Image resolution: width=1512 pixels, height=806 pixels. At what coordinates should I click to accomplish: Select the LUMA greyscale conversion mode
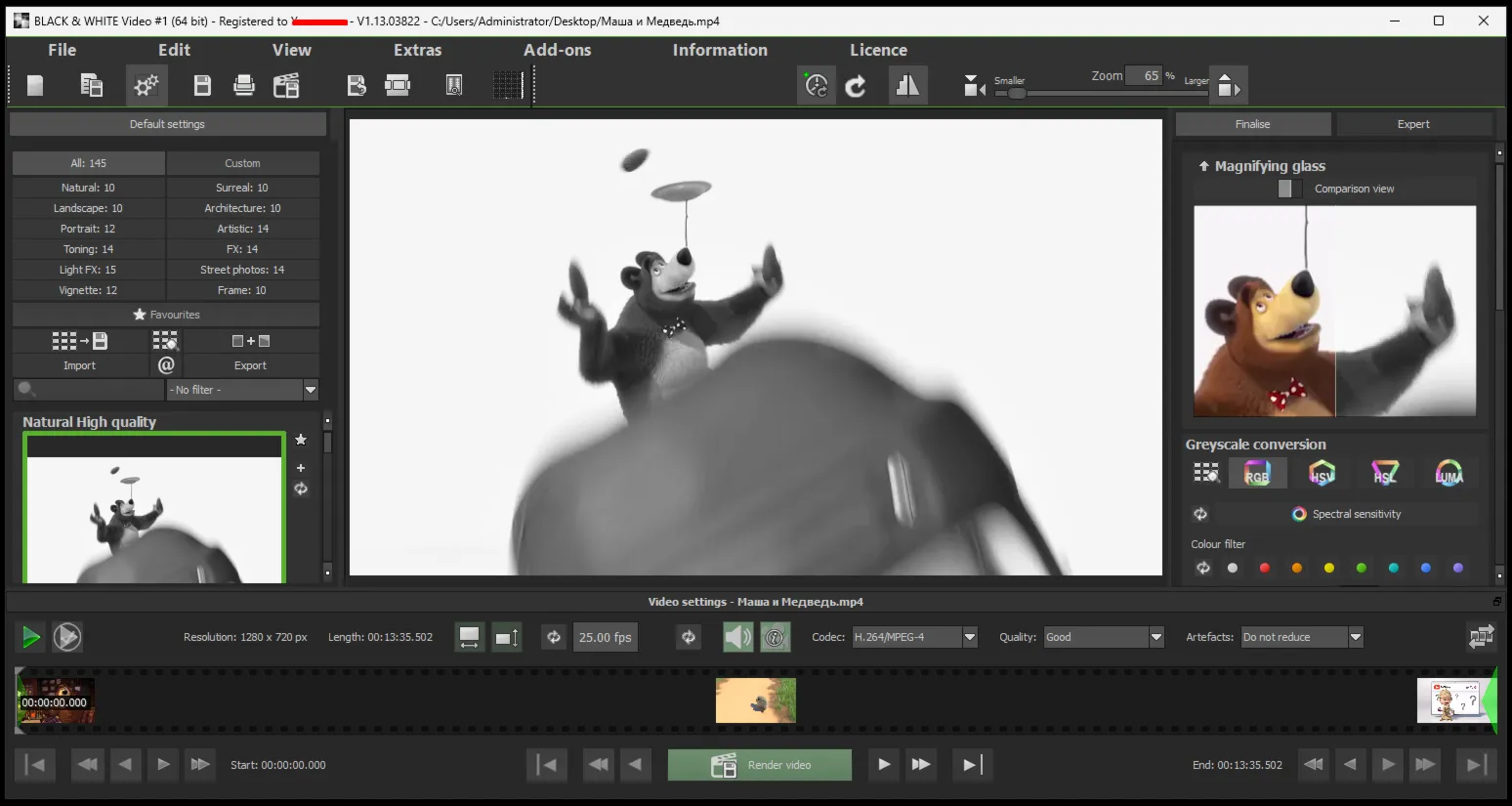click(x=1449, y=474)
